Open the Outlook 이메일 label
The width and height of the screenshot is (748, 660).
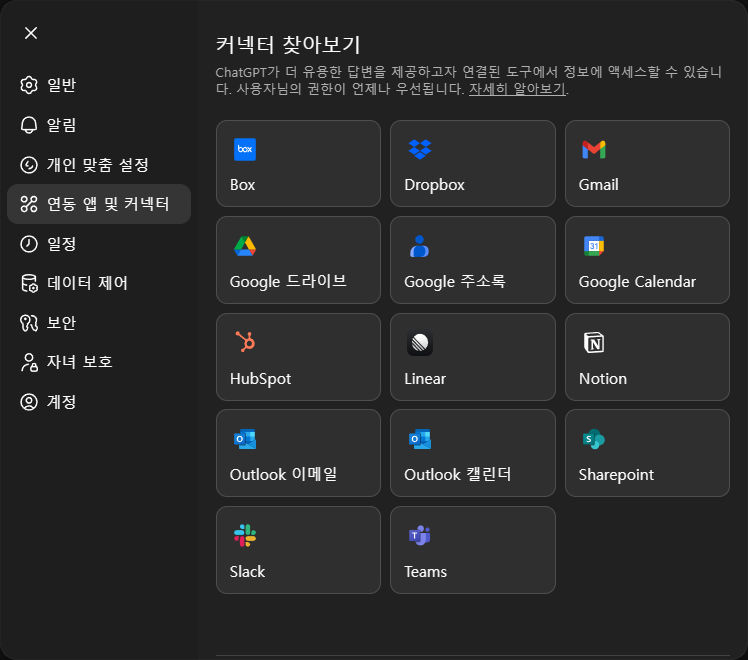tap(283, 474)
